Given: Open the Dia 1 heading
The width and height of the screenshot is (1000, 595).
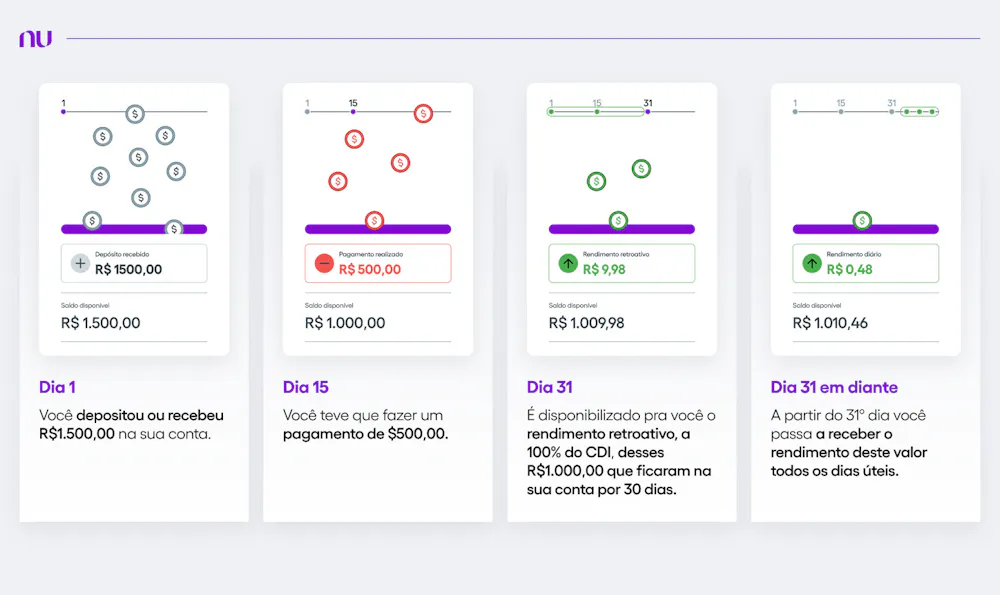Looking at the screenshot, I should 58,387.
